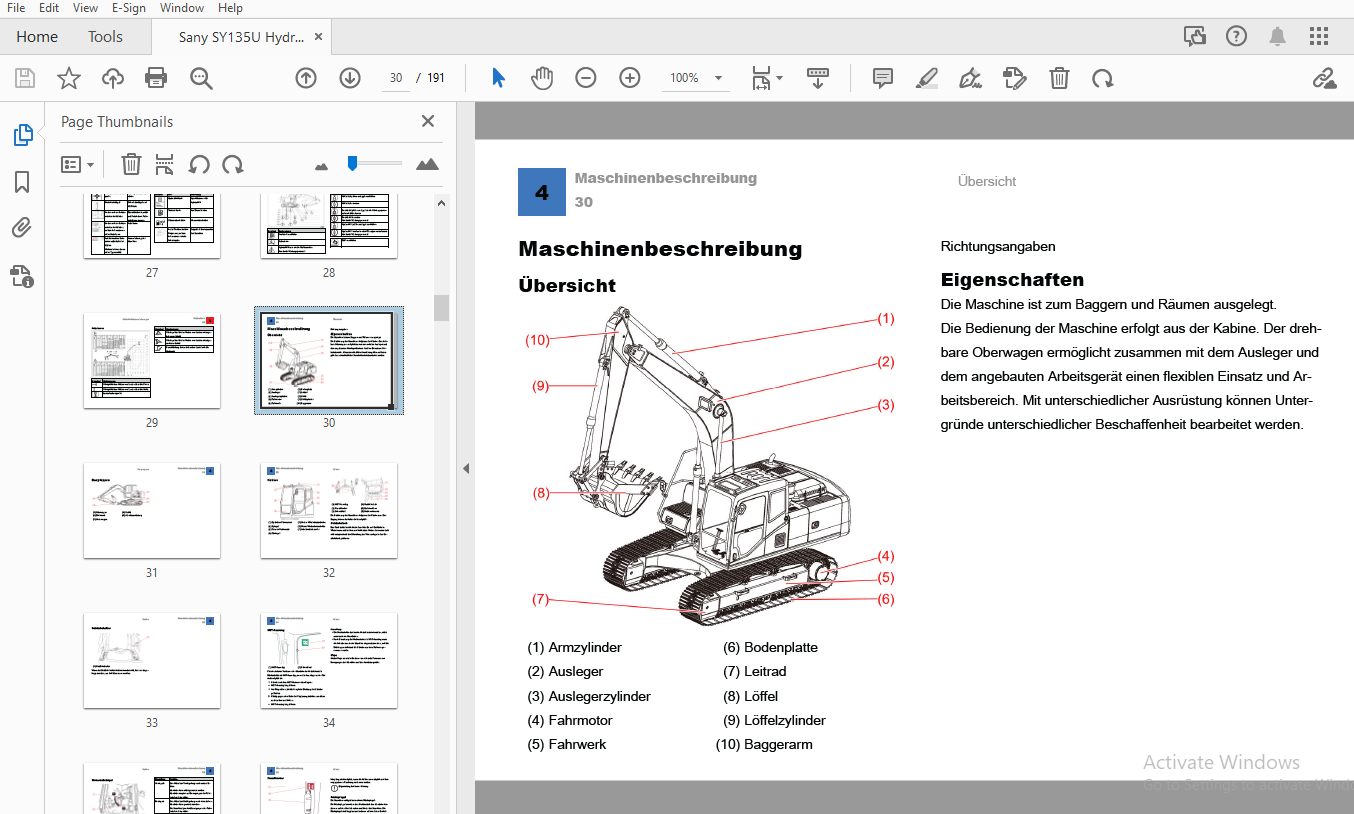Viewport: 1354px width, 814px height.
Task: Open Bookmarks sidebar icon
Action: (22, 182)
